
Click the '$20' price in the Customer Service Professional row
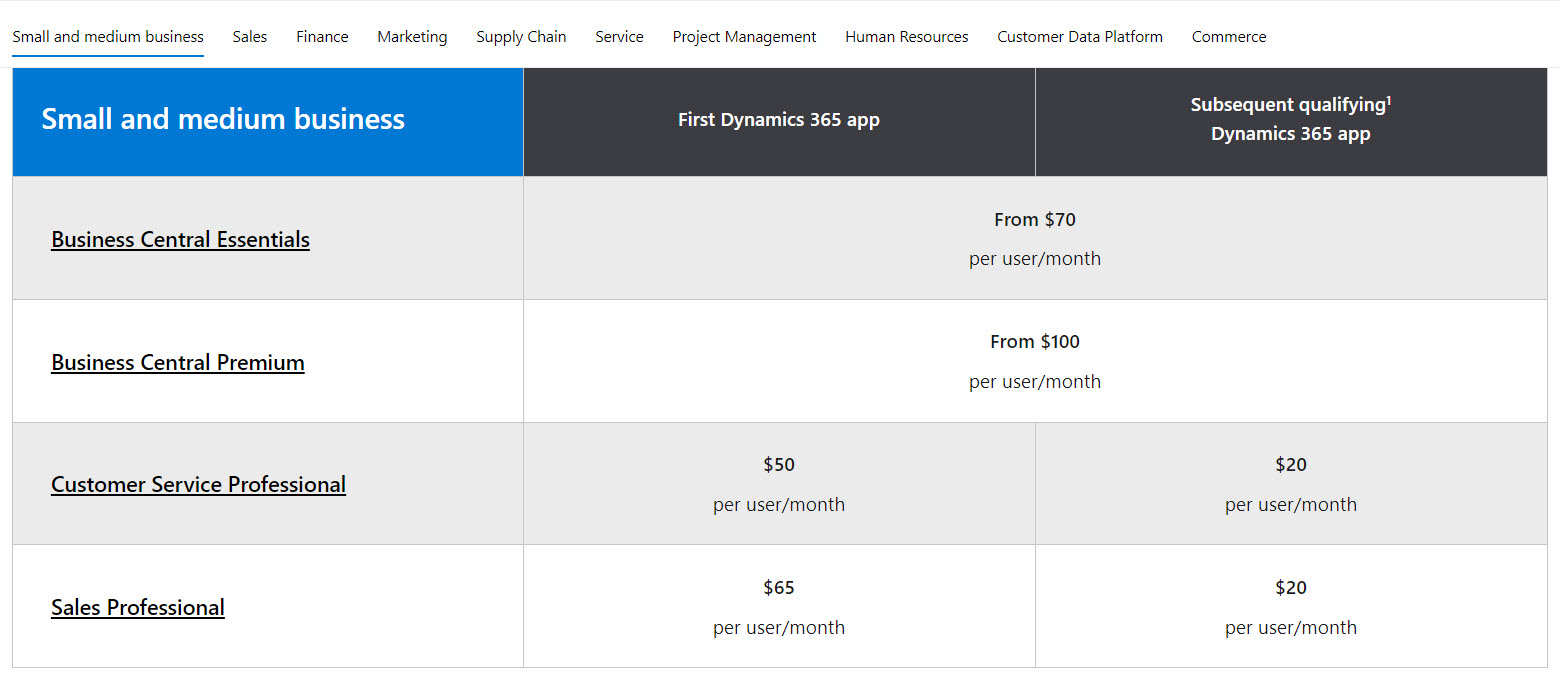pyautogui.click(x=1291, y=464)
